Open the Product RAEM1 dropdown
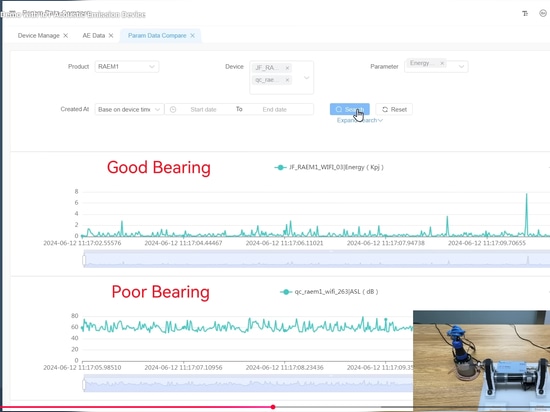Viewport: 550px width, 412px height. (127, 67)
